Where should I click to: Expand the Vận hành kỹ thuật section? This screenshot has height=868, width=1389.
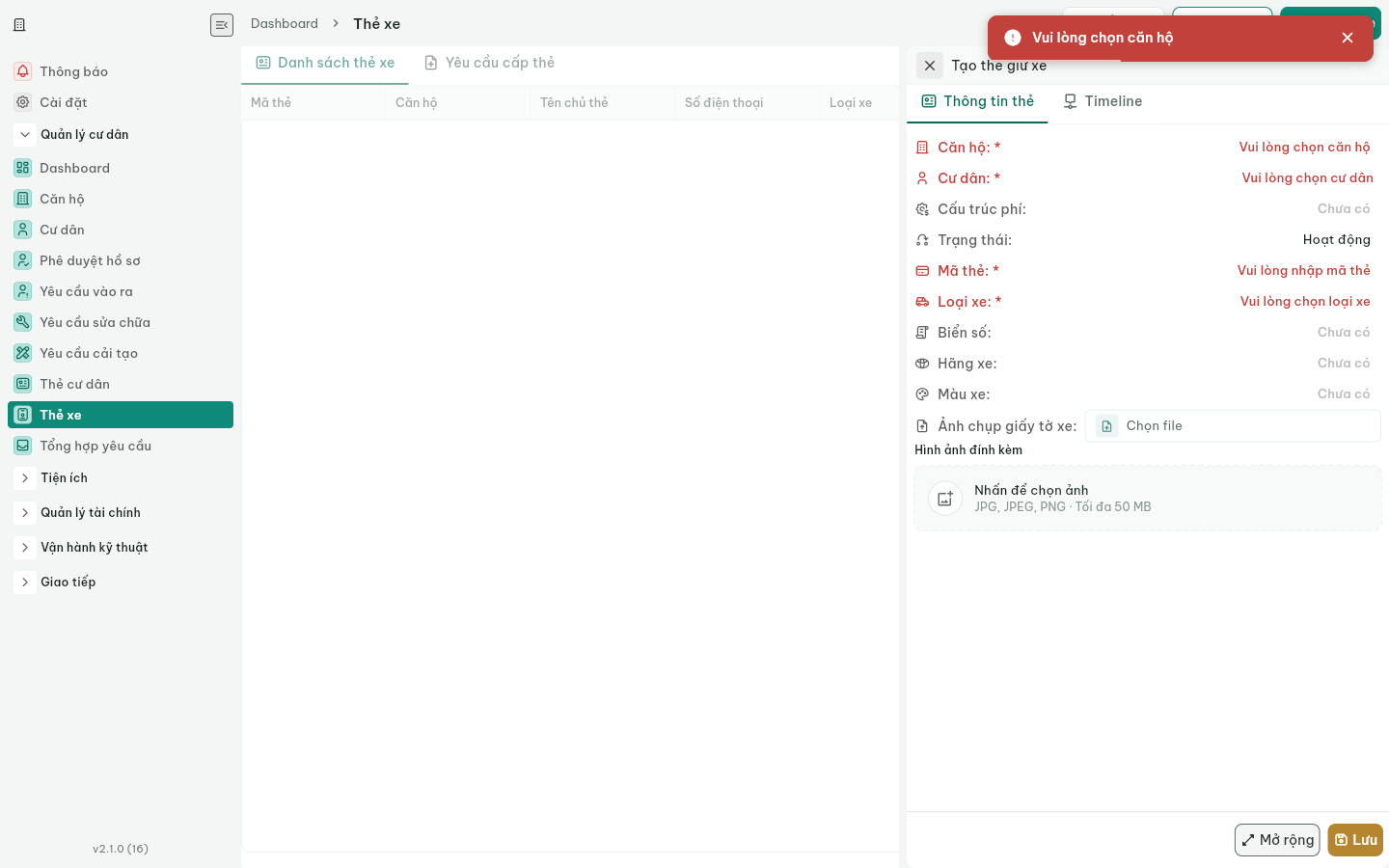(x=25, y=548)
